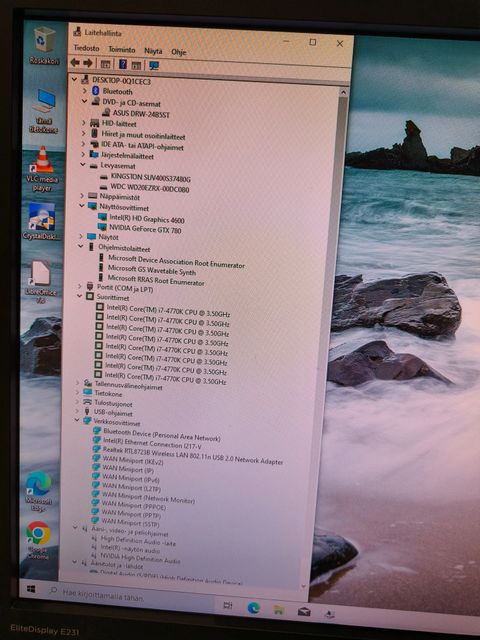Click the File Explorer taskbar icon

tap(279, 610)
